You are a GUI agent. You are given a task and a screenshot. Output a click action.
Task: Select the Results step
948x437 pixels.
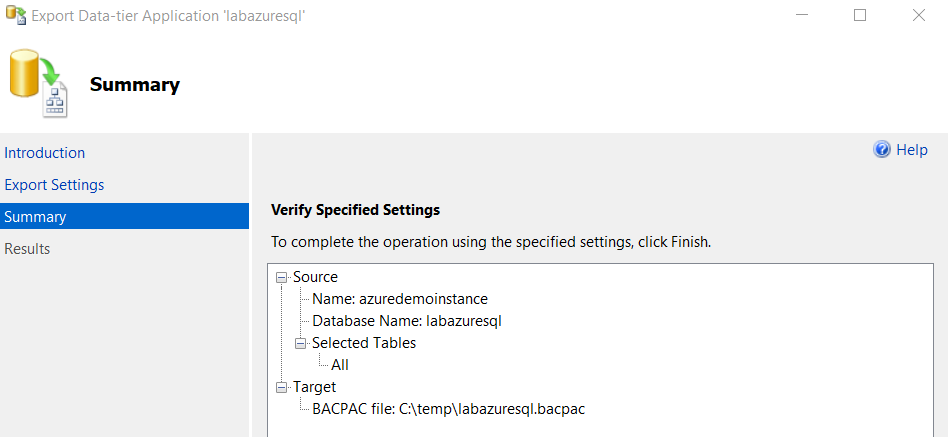pyautogui.click(x=27, y=249)
